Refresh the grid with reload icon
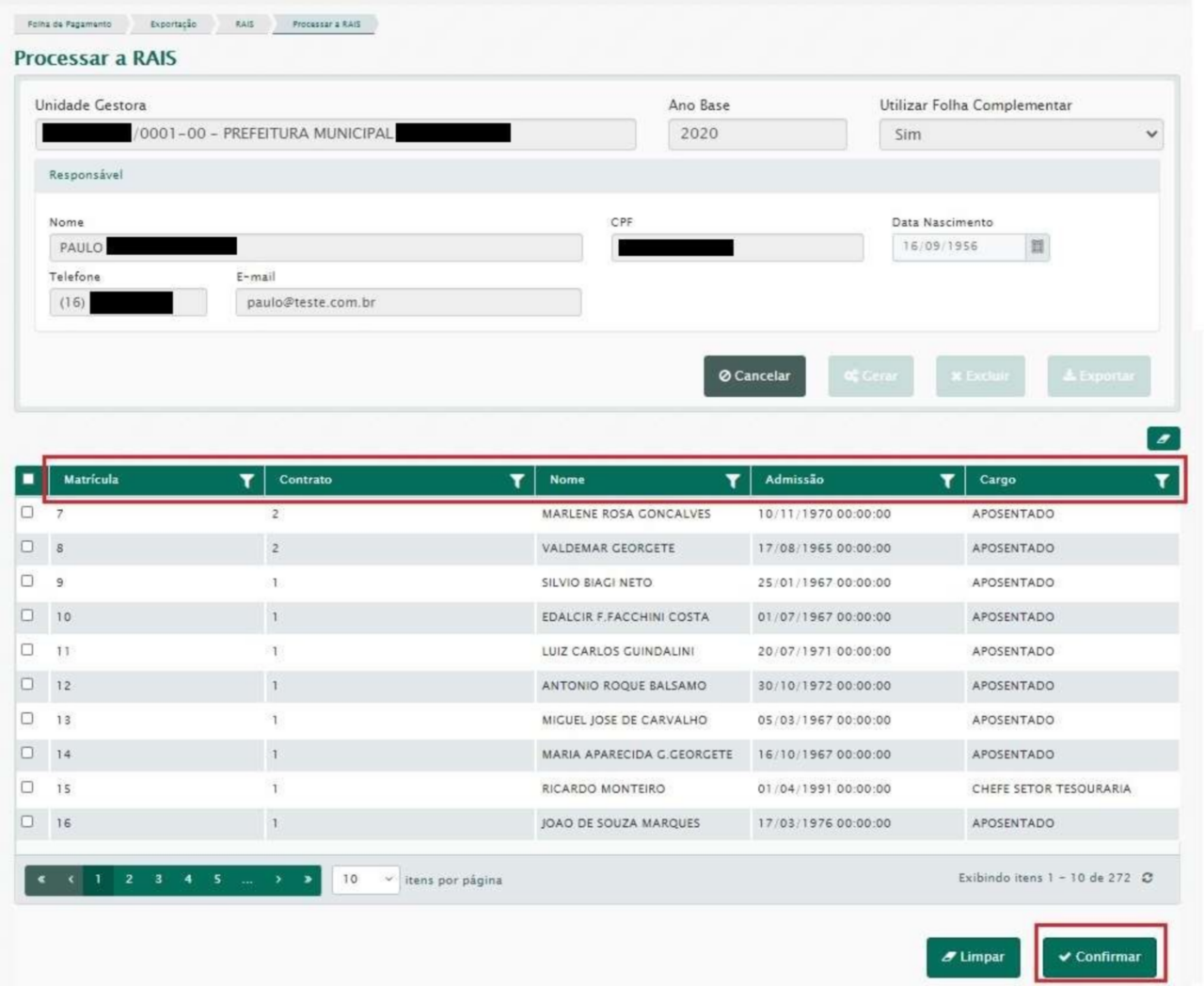This screenshot has width=1204, height=986. click(x=1148, y=878)
